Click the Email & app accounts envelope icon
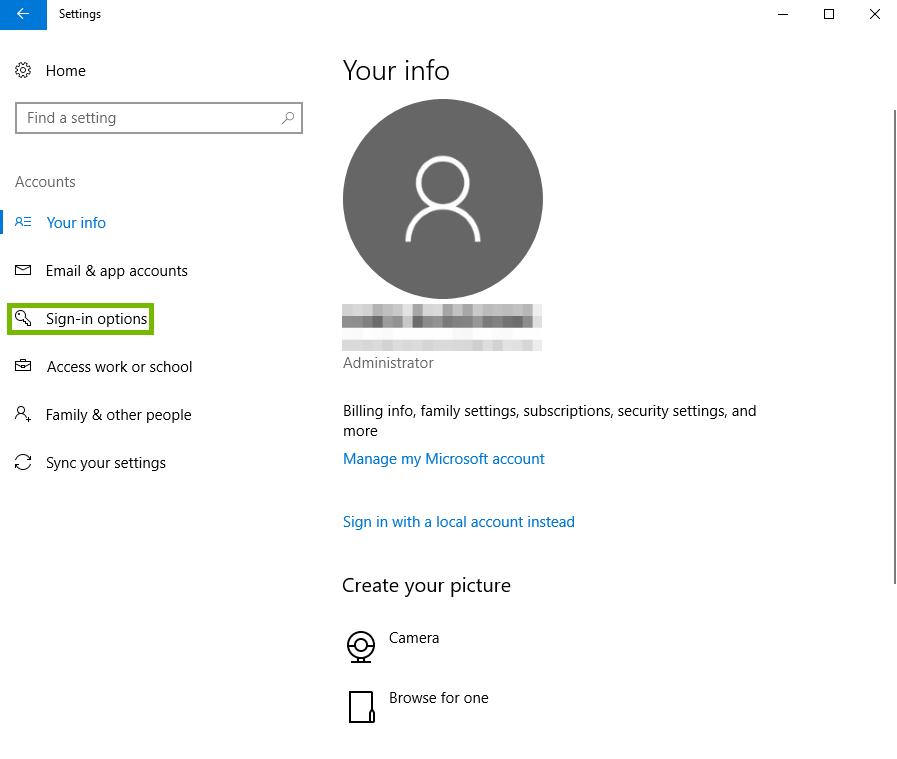 23,270
